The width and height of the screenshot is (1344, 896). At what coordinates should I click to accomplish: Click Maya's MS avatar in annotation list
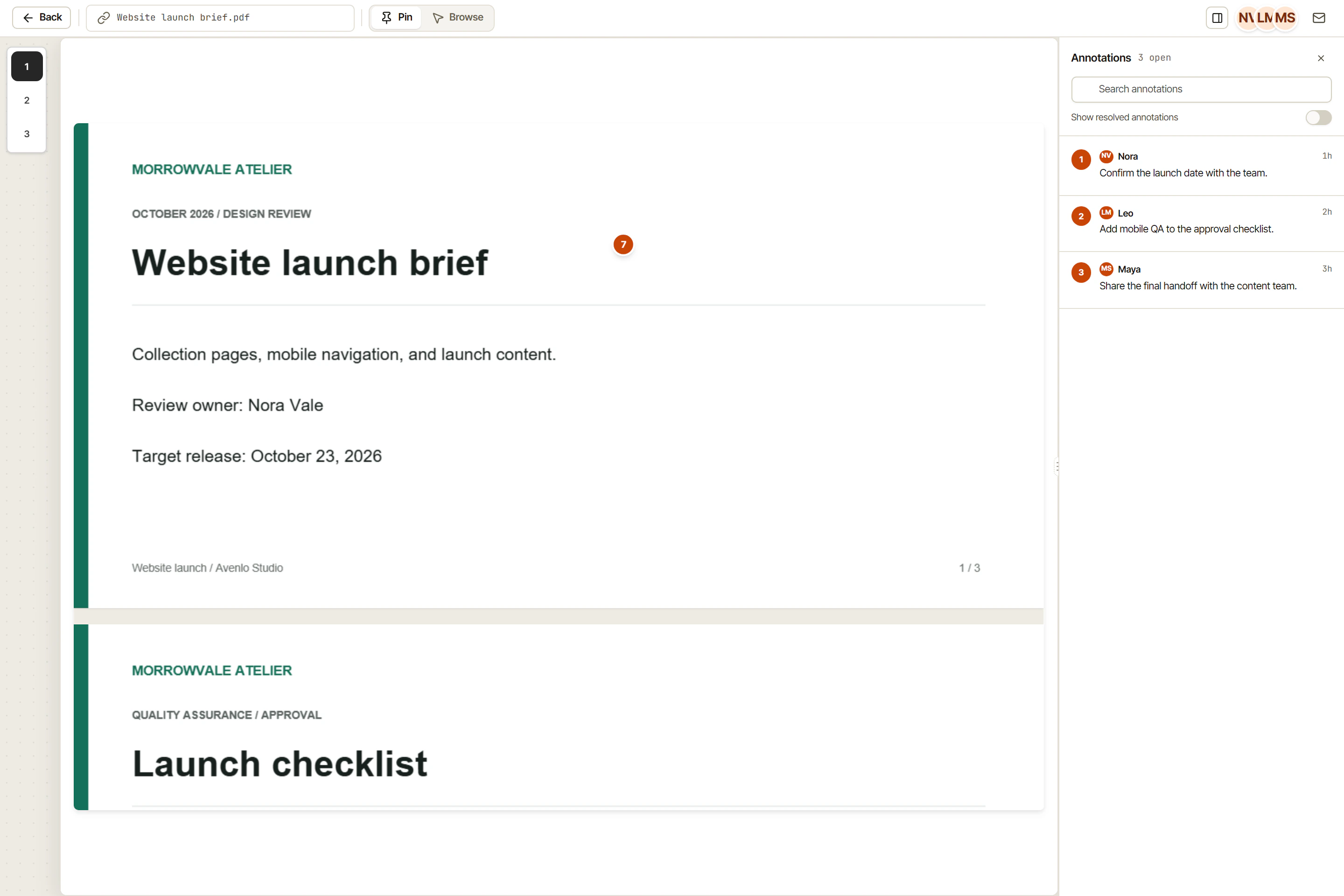click(1106, 269)
